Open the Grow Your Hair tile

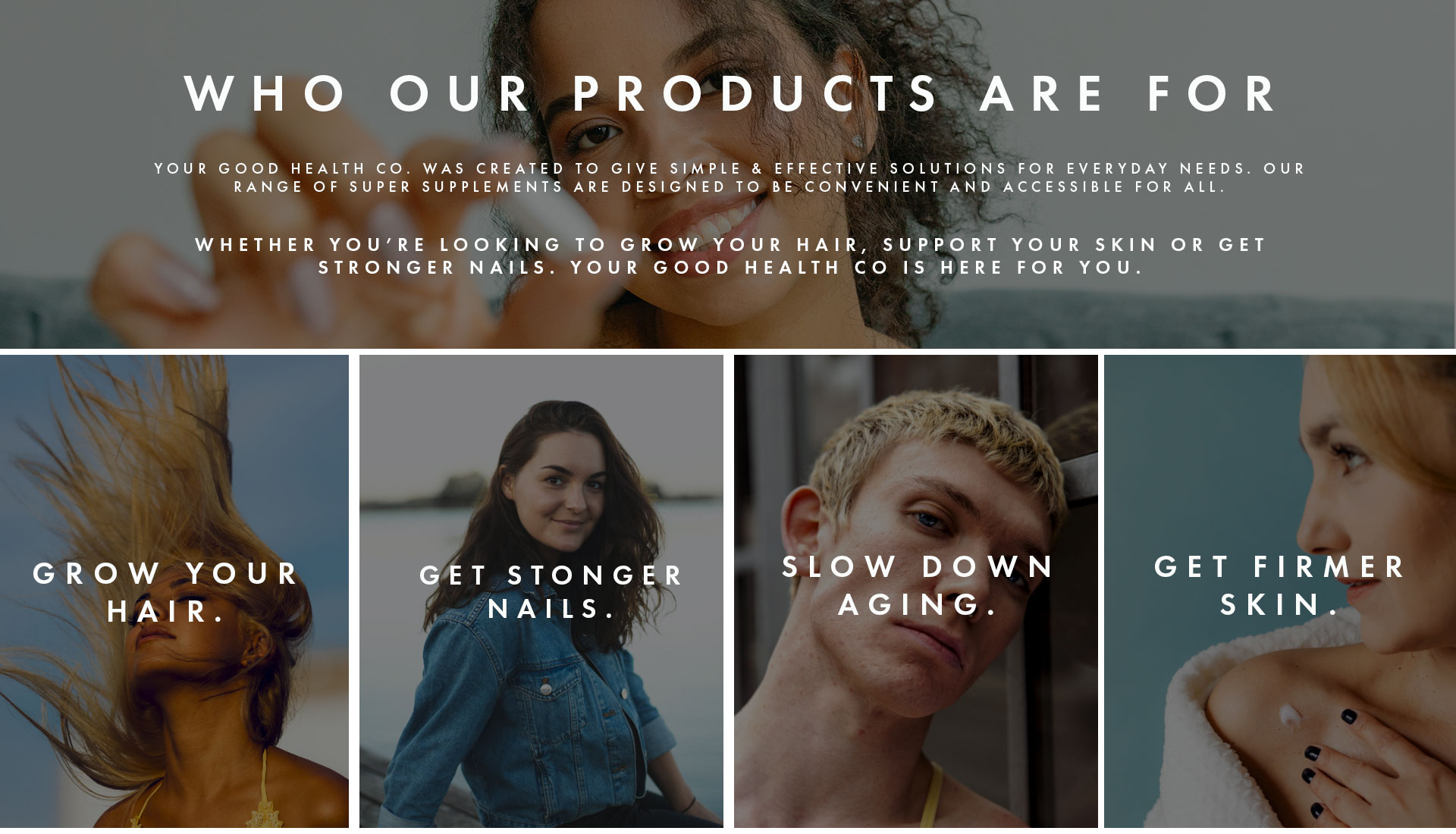coord(174,591)
